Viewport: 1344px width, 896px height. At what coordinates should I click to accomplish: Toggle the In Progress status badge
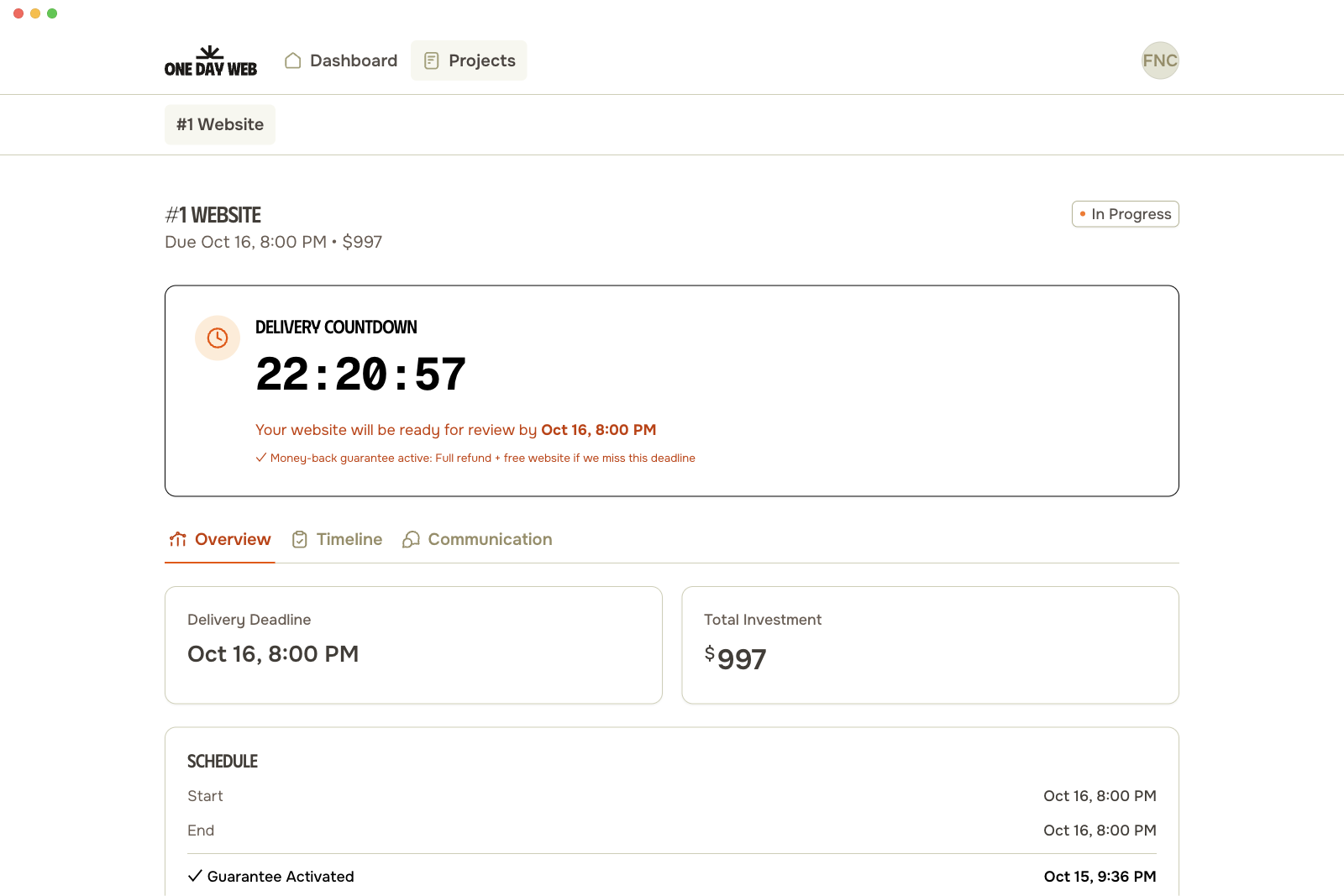click(x=1125, y=214)
